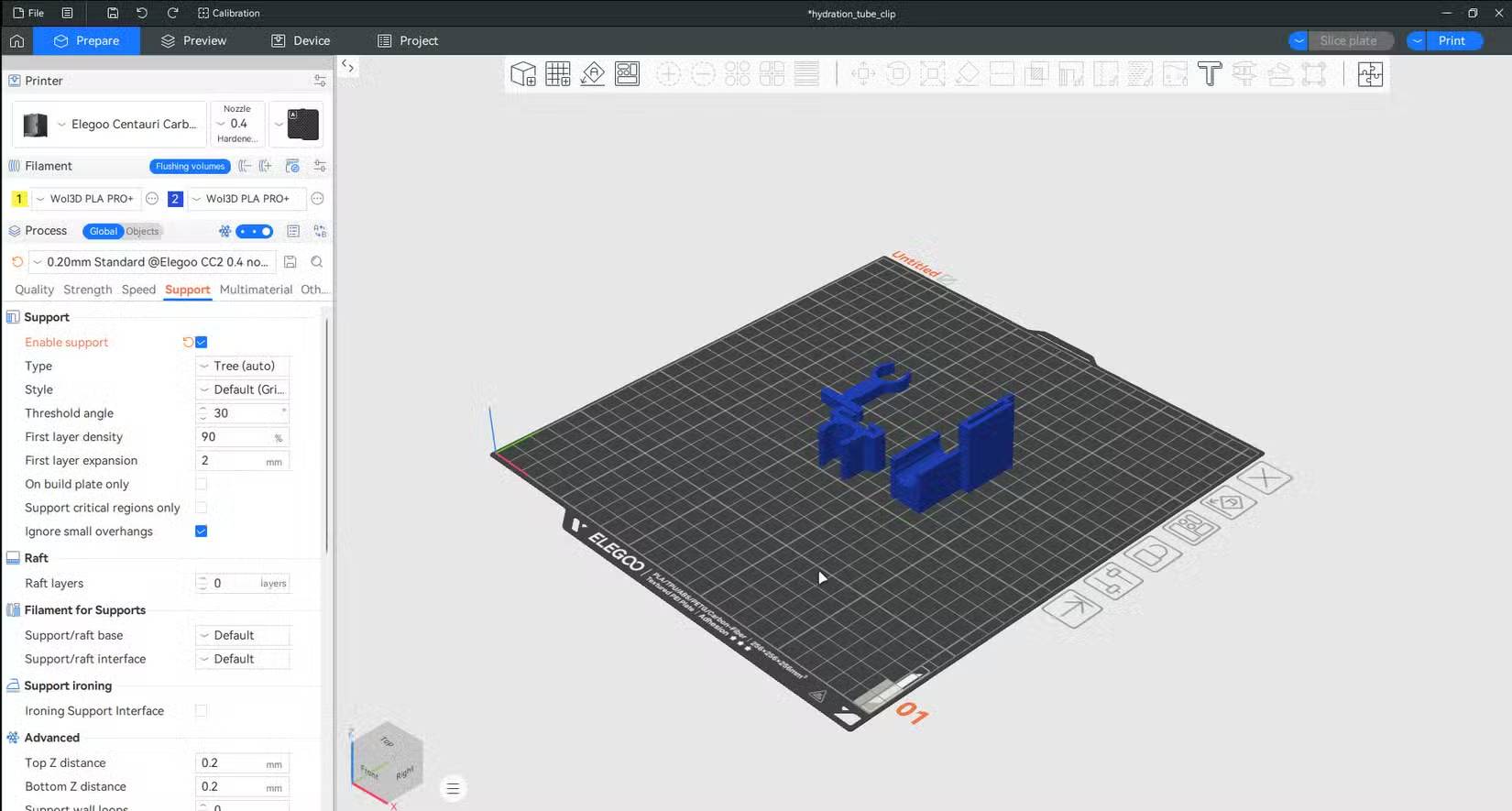Click the Add cube primitive toolbar icon
The image size is (1512, 811).
pos(523,74)
